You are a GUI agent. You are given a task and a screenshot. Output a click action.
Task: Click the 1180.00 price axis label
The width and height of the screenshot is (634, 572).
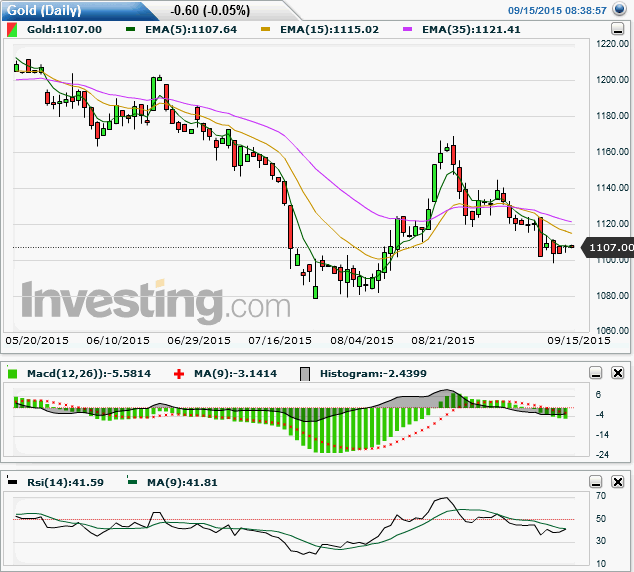(x=613, y=116)
